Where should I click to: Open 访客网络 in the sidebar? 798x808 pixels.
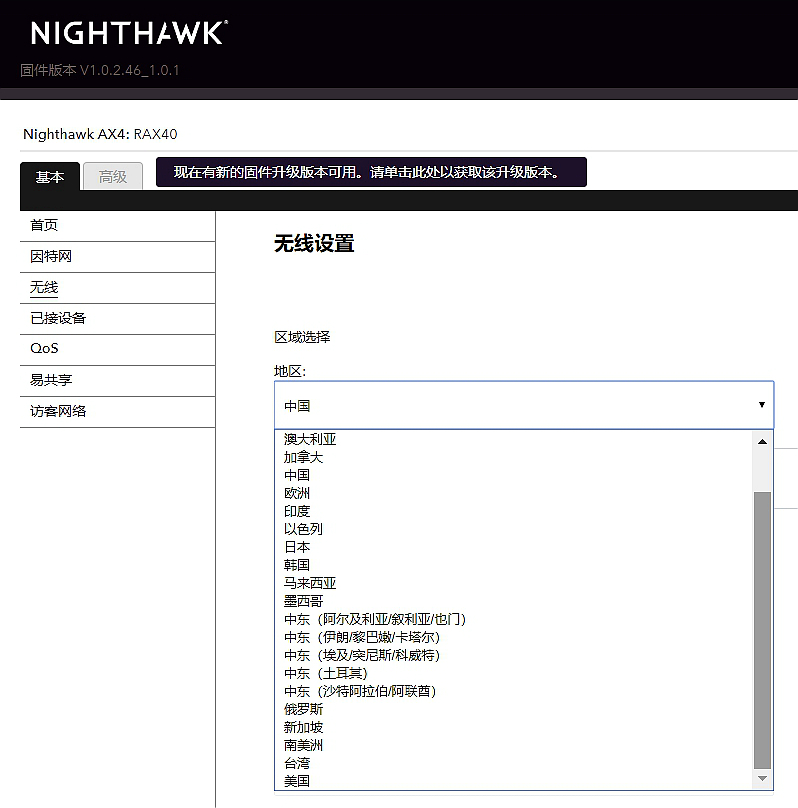click(x=117, y=411)
